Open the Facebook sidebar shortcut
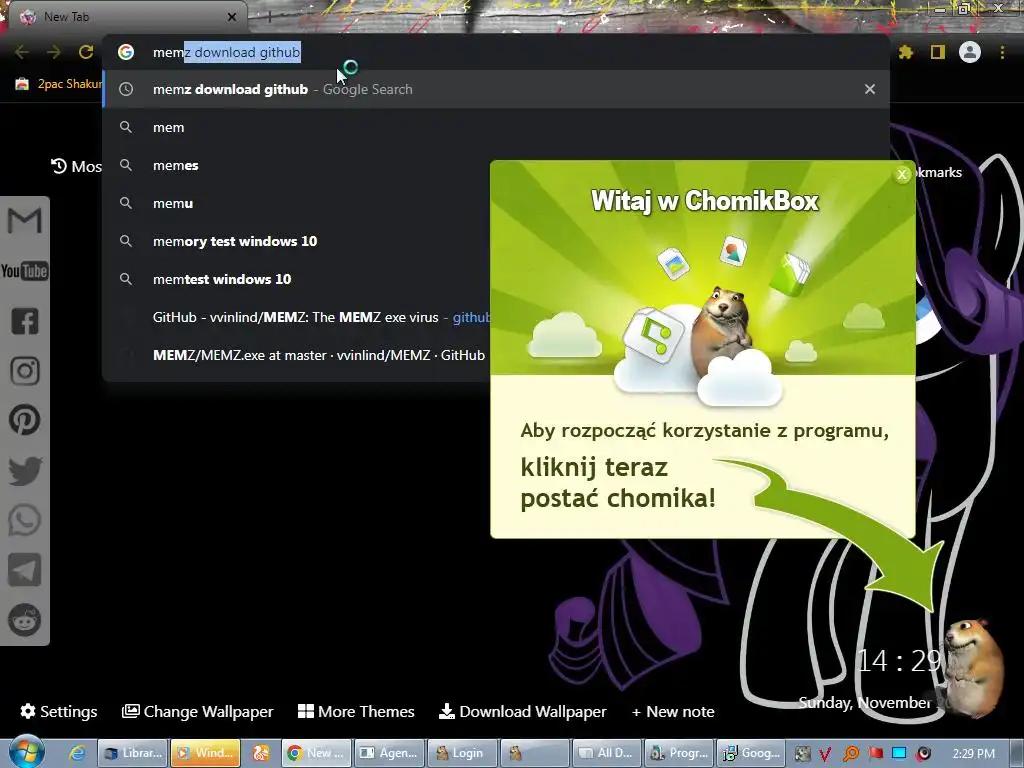The image size is (1024, 768). point(25,321)
